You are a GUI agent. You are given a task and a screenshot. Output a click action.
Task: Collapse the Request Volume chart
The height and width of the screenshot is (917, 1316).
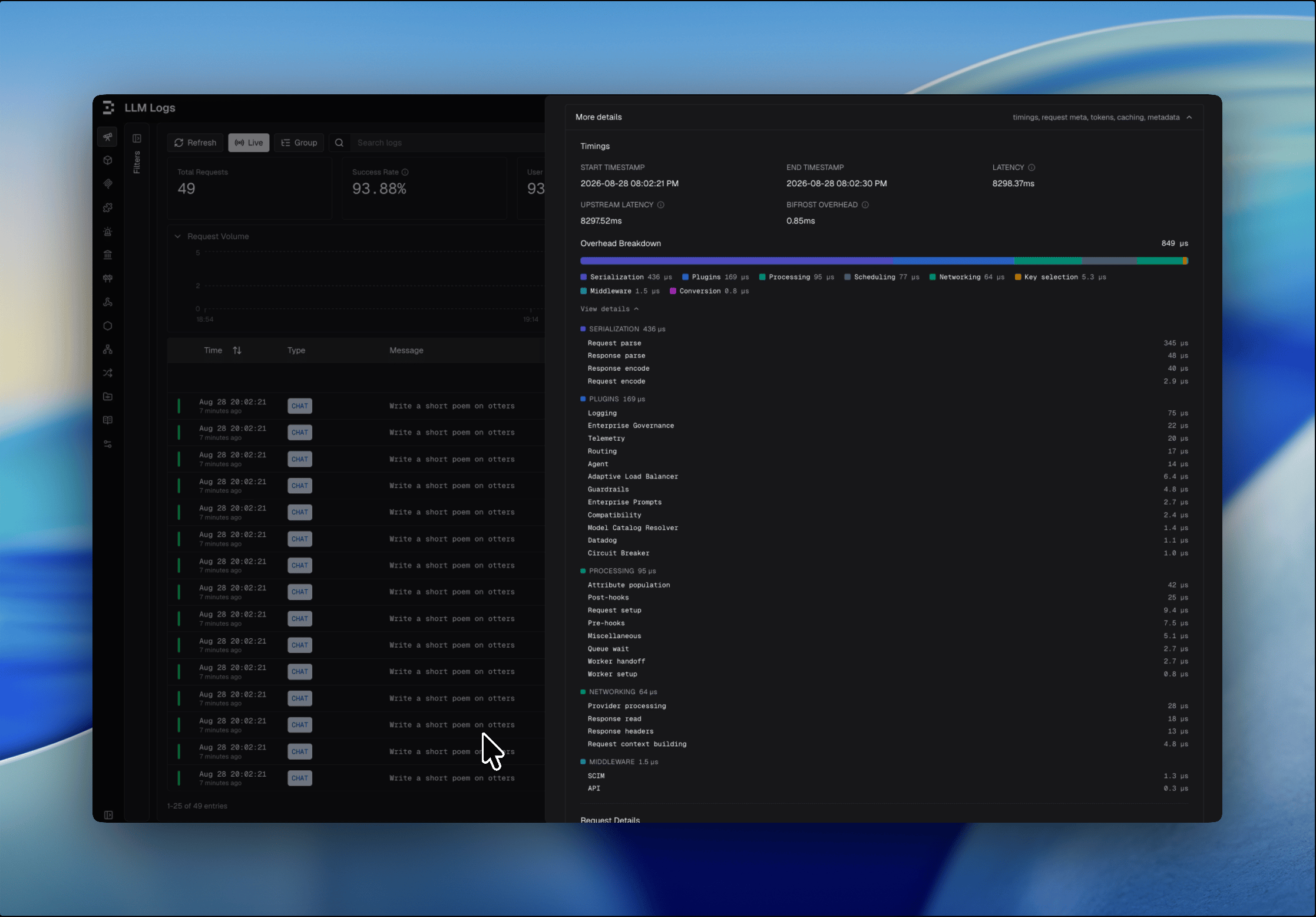click(x=177, y=236)
